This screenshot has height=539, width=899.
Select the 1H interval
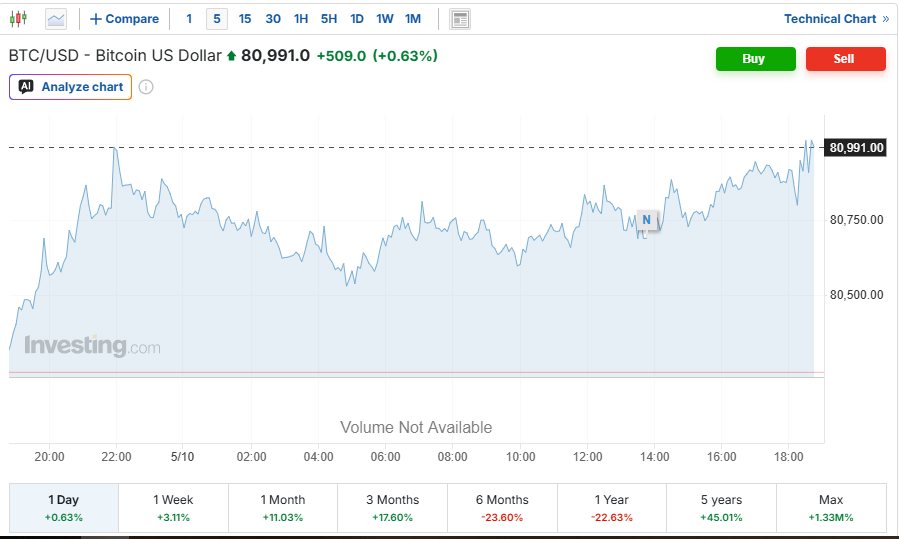tap(301, 19)
